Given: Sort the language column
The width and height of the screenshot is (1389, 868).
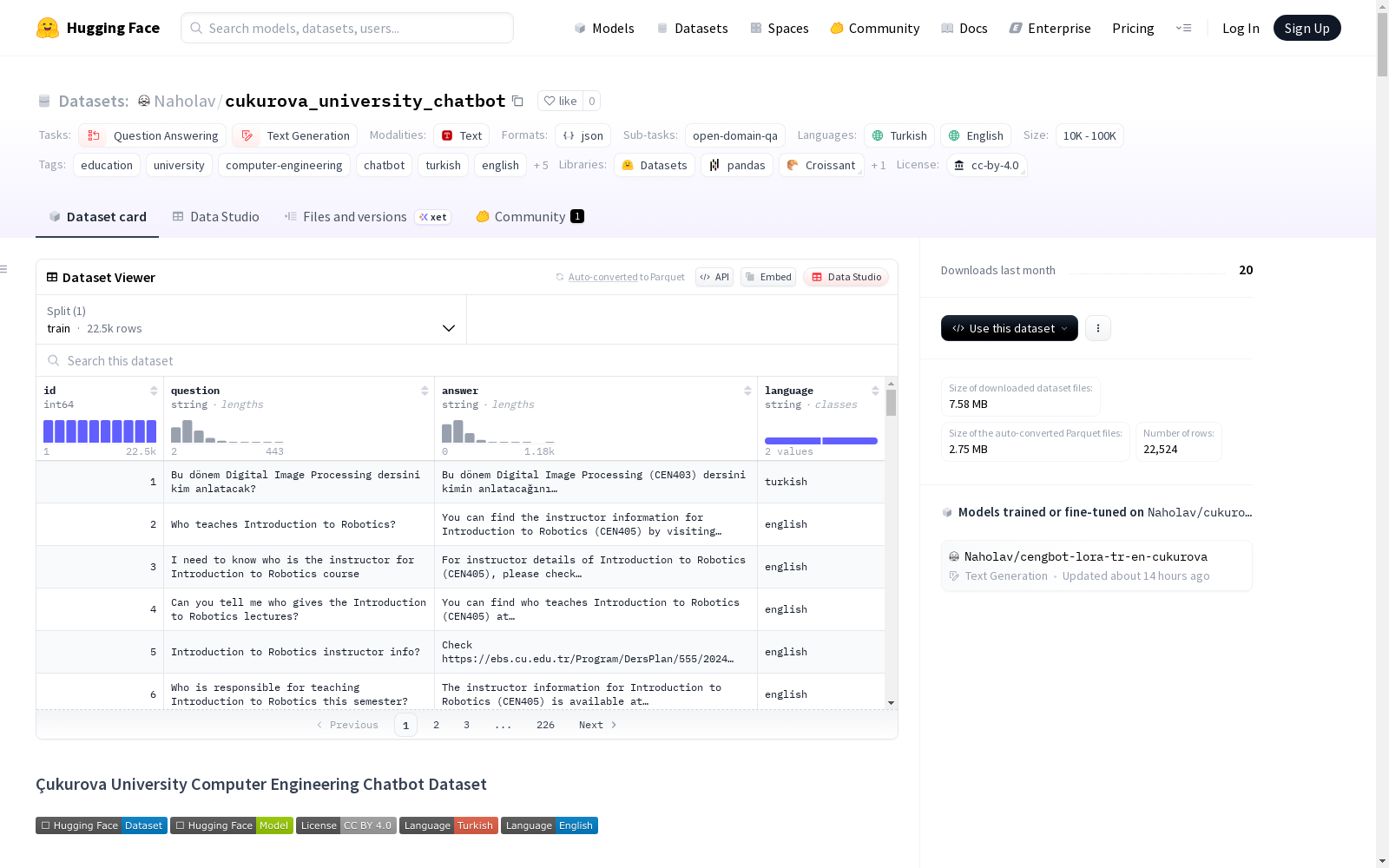Looking at the screenshot, I should click(x=875, y=391).
